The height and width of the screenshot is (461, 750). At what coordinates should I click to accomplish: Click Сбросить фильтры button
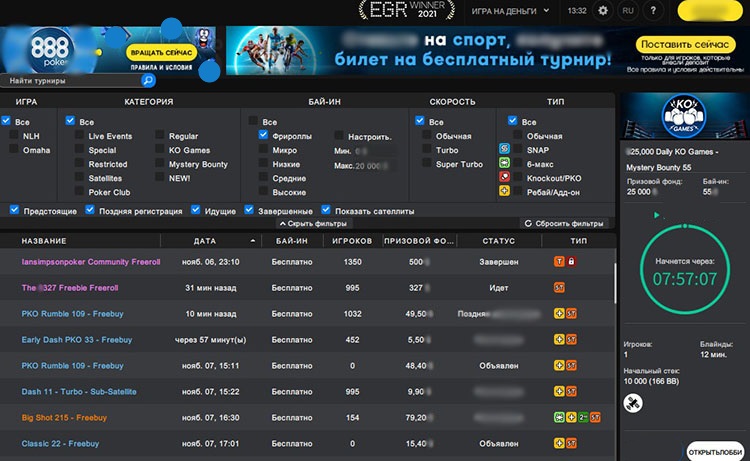[563, 223]
